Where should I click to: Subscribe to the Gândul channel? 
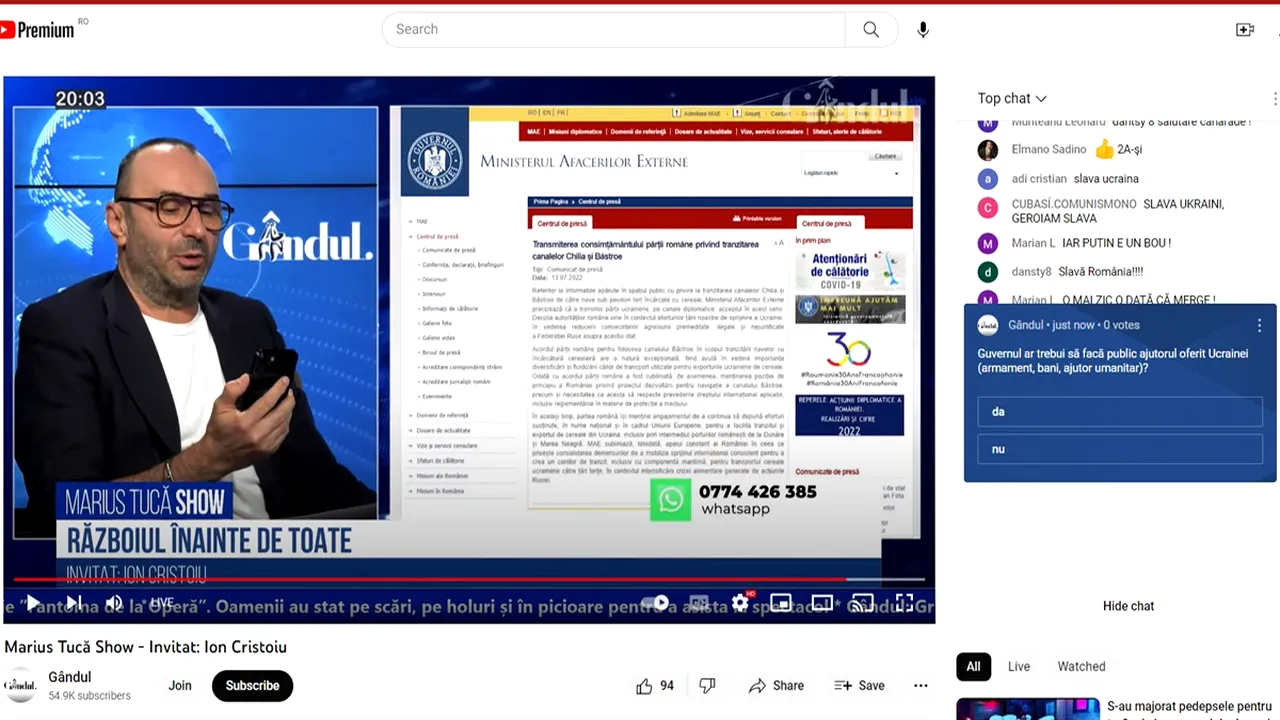pyautogui.click(x=252, y=686)
